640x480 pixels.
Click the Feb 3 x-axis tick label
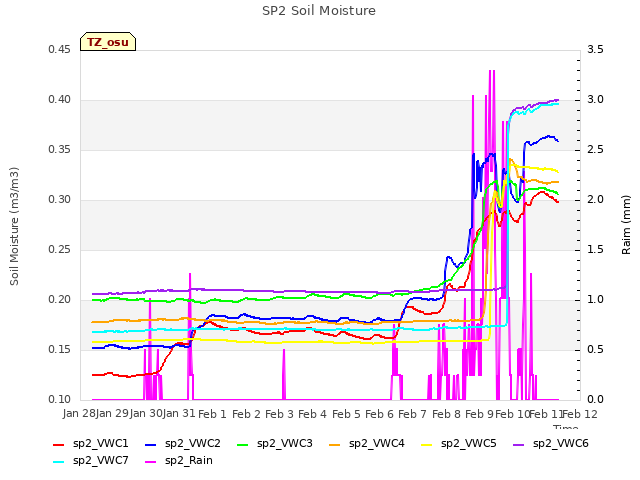pos(280,414)
